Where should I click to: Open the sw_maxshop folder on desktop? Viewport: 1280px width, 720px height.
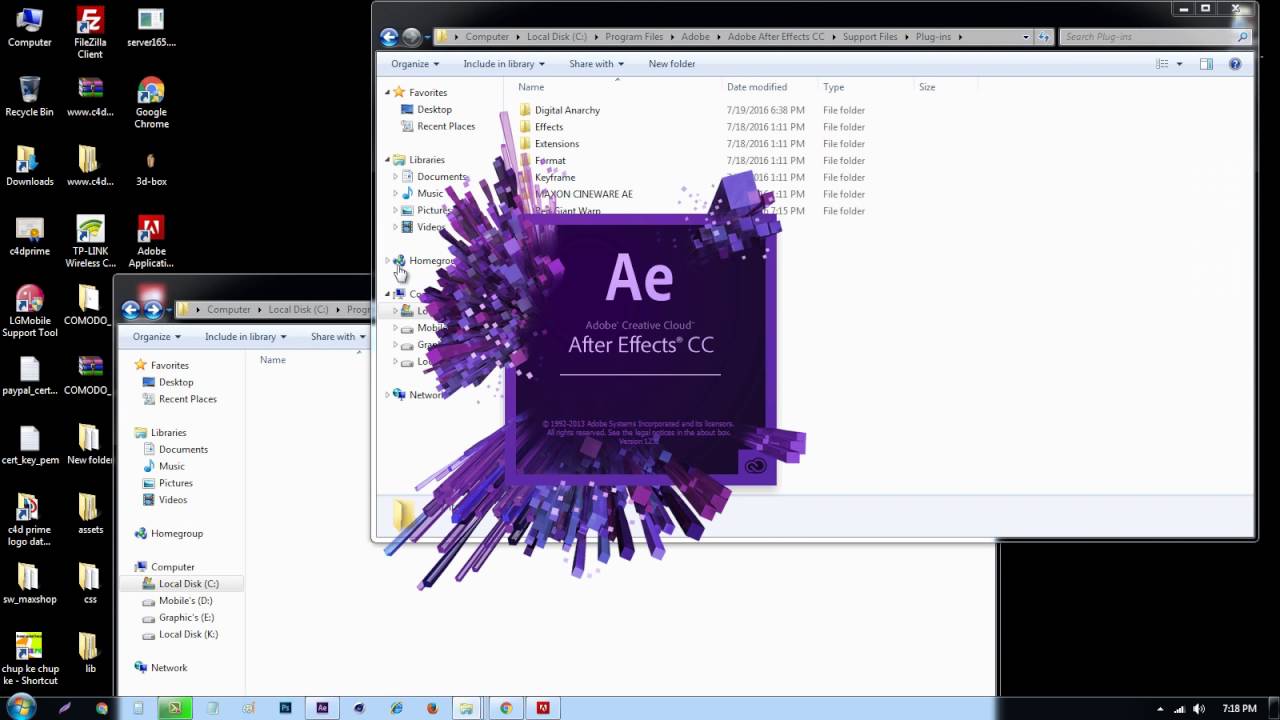30,584
